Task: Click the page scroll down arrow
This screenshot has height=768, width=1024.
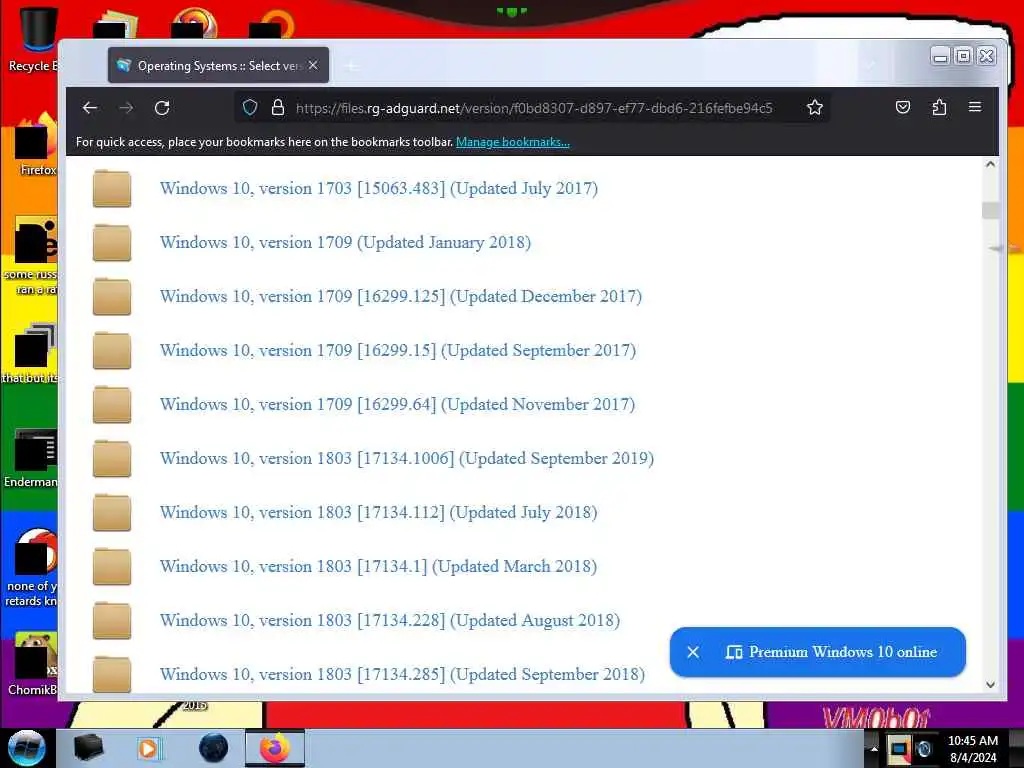Action: pyautogui.click(x=990, y=684)
